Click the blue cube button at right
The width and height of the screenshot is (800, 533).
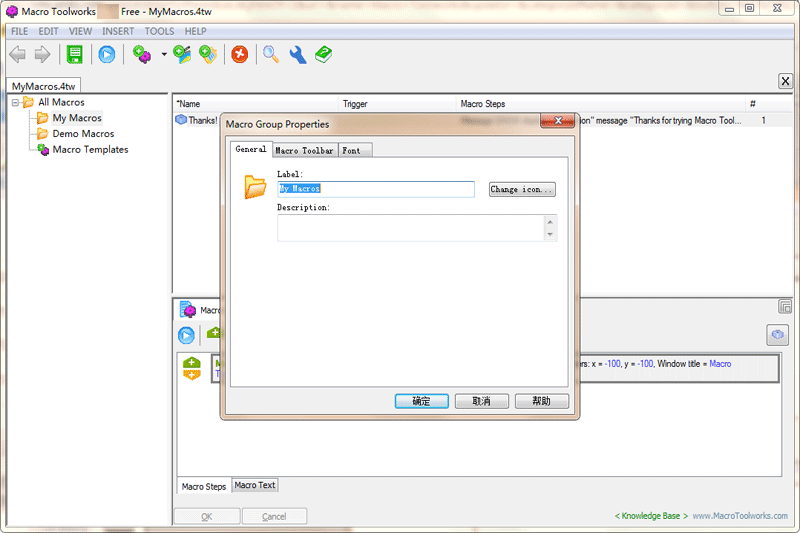pyautogui.click(x=778, y=335)
